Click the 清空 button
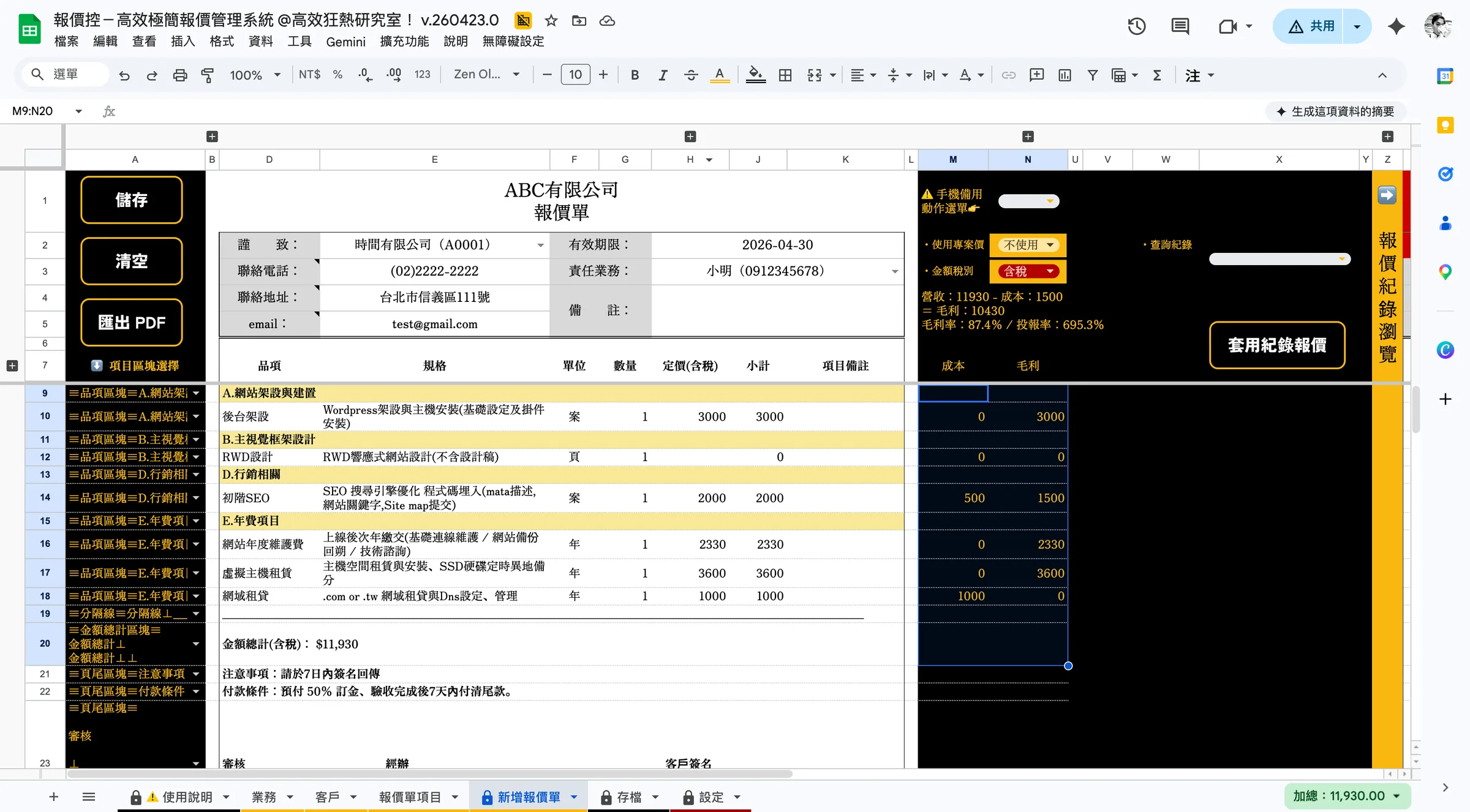The width and height of the screenshot is (1470, 812). tap(132, 261)
